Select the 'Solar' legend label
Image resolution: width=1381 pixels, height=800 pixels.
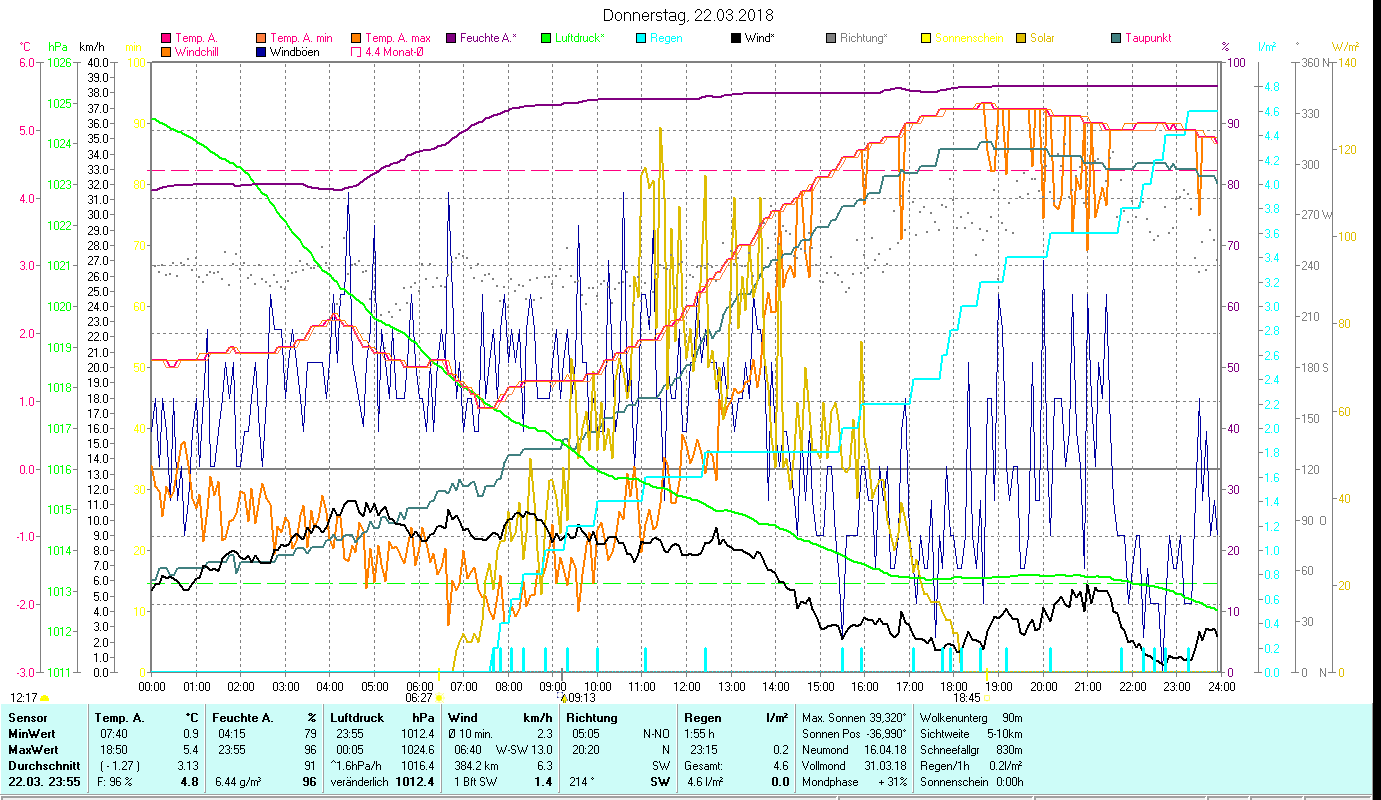pos(1042,38)
